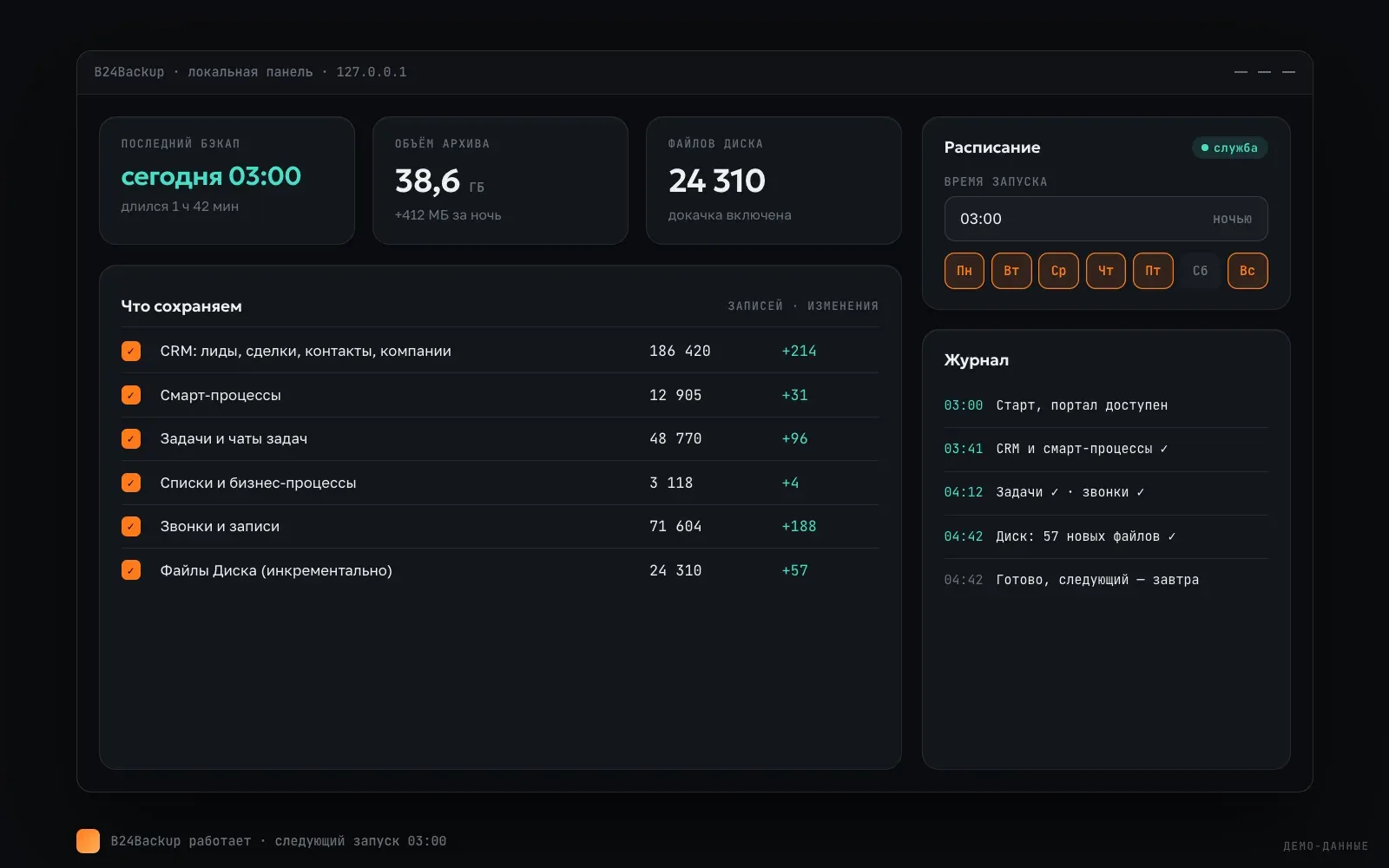Click record count 3 118
This screenshot has height=868, width=1389.
click(x=671, y=483)
